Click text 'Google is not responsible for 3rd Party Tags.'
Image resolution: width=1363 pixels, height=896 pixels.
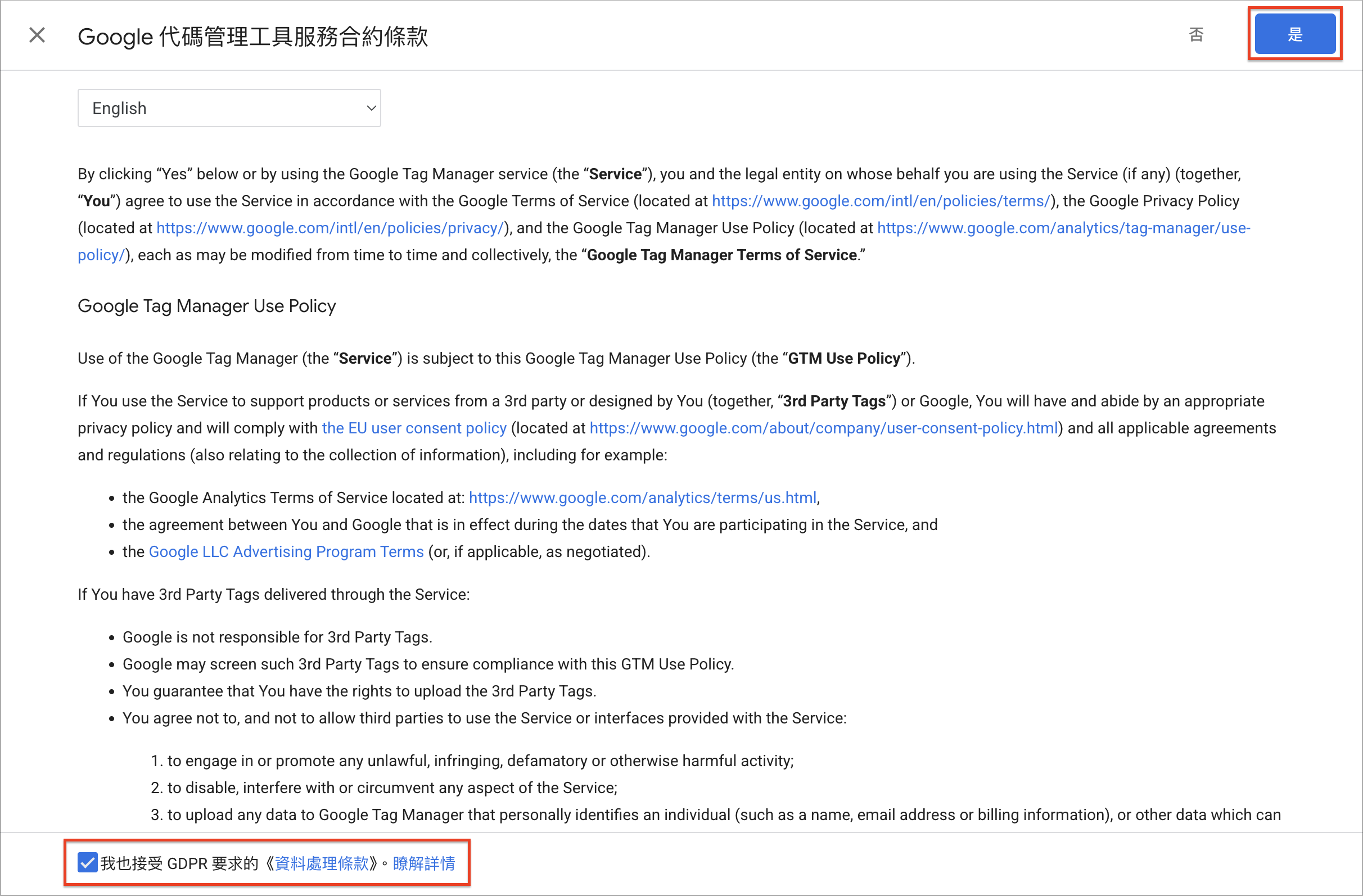277,637
